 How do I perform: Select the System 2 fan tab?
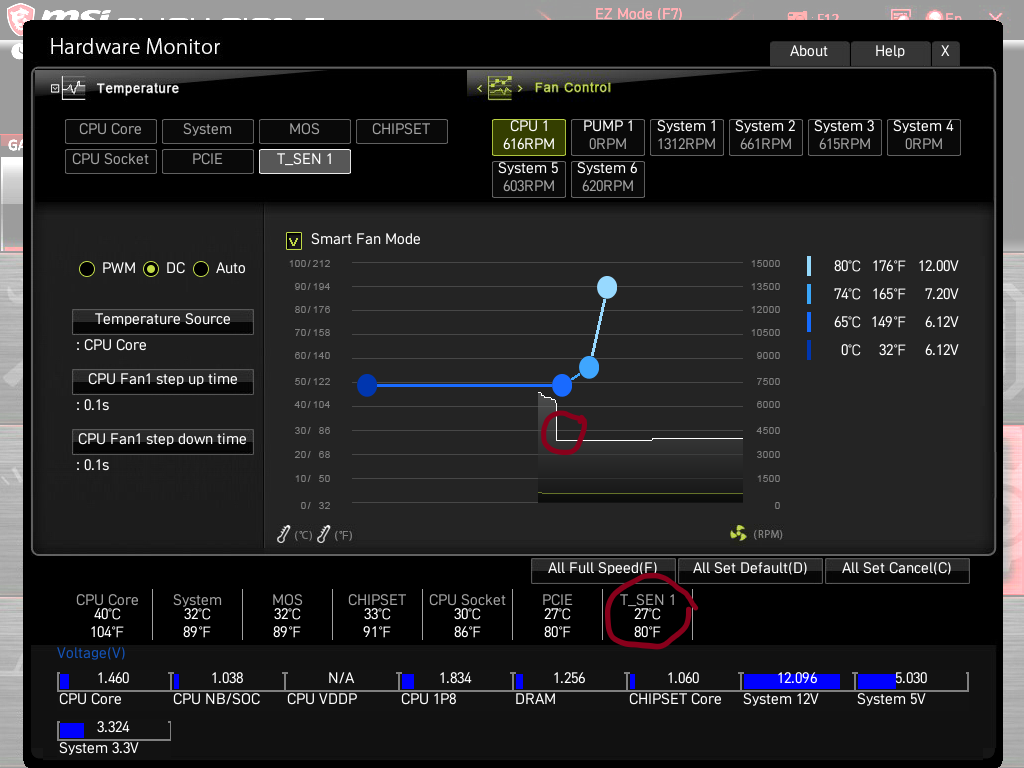[765, 136]
